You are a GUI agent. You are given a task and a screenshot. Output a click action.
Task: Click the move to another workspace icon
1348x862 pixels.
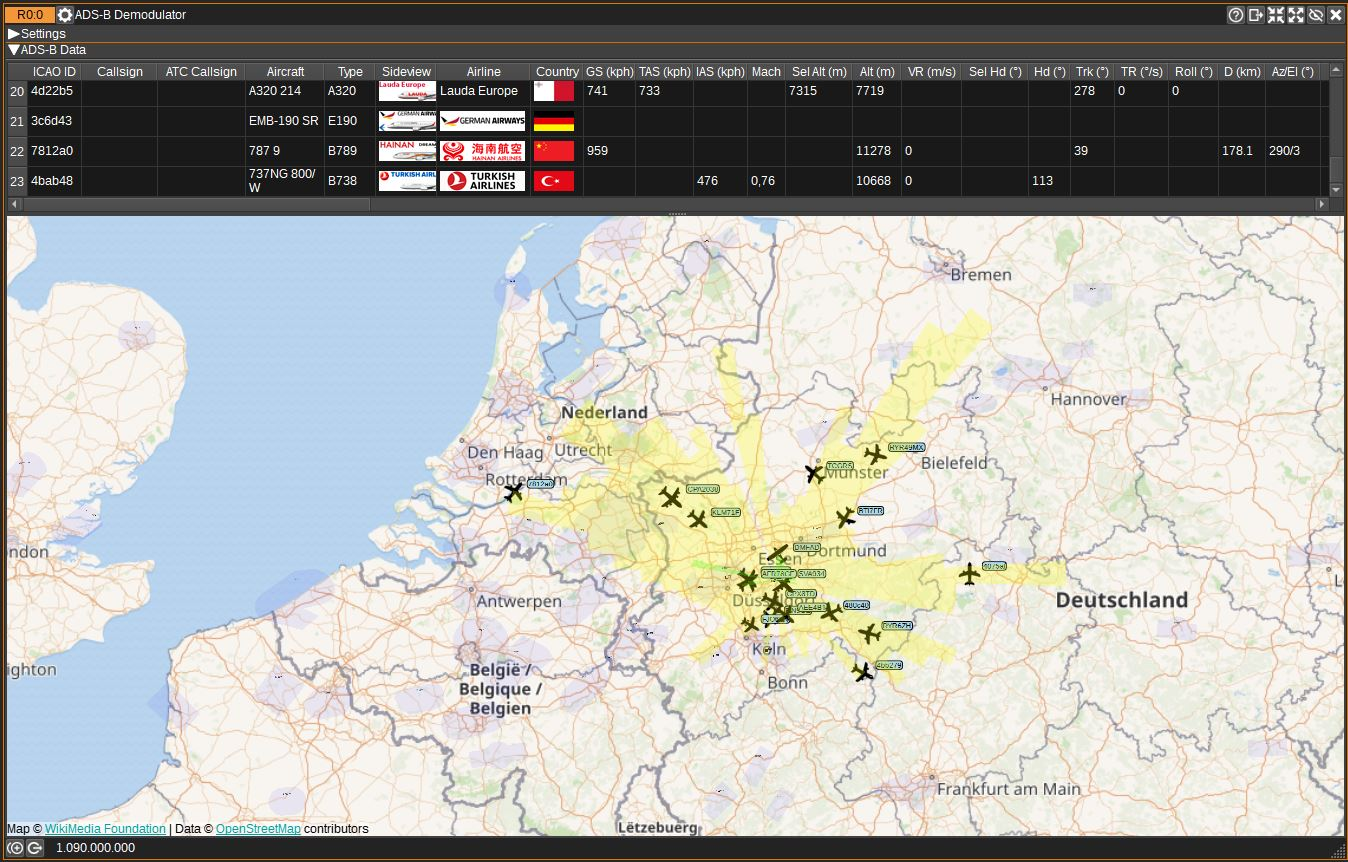[1256, 15]
